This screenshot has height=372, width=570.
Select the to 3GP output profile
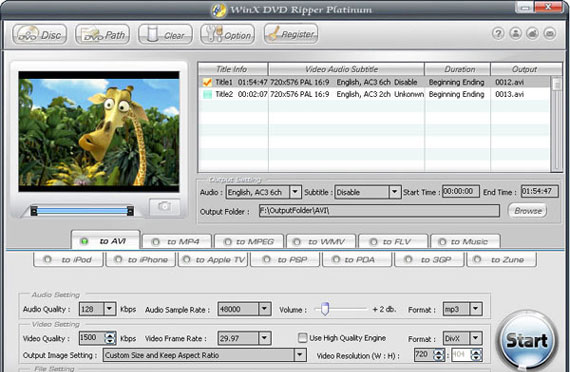(x=429, y=260)
